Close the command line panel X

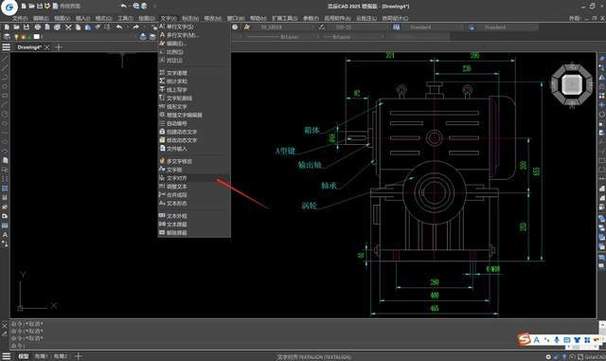coord(5,325)
